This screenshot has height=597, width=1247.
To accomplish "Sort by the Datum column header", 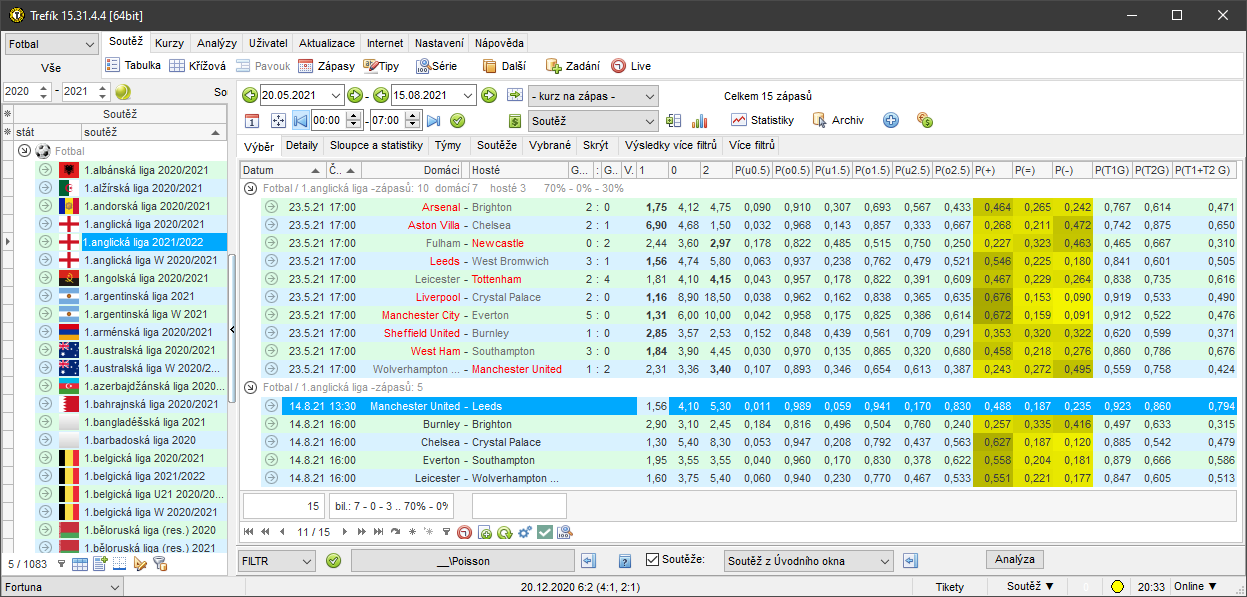I will 283,170.
